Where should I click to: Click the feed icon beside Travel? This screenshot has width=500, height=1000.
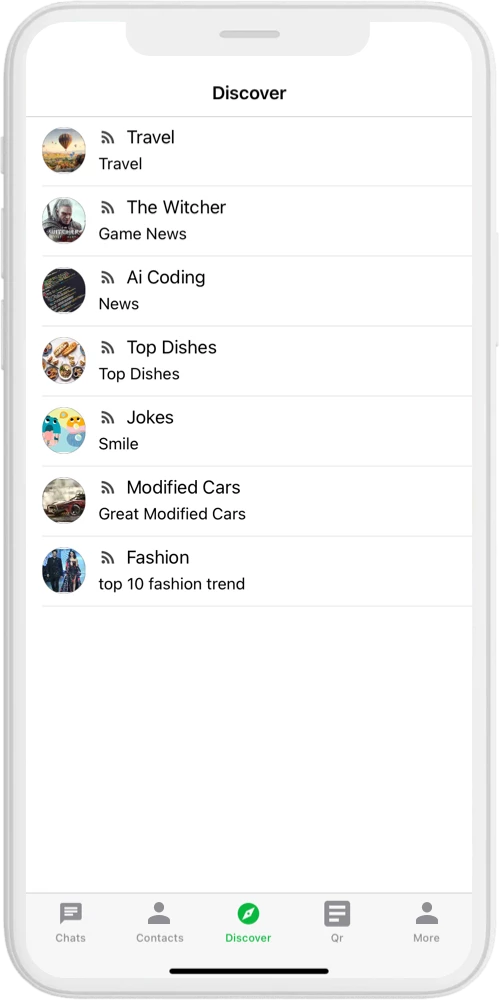[107, 138]
